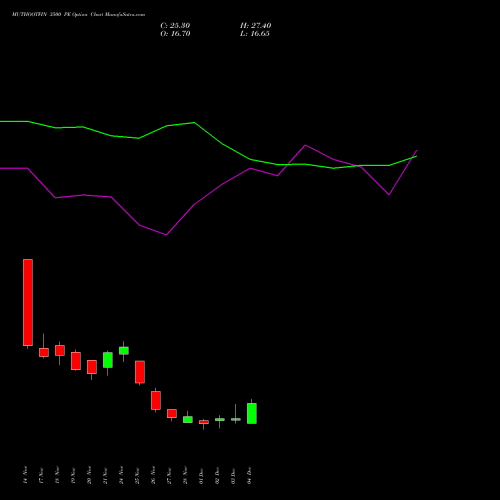Click the red candle for 26 Nov

pos(156,400)
